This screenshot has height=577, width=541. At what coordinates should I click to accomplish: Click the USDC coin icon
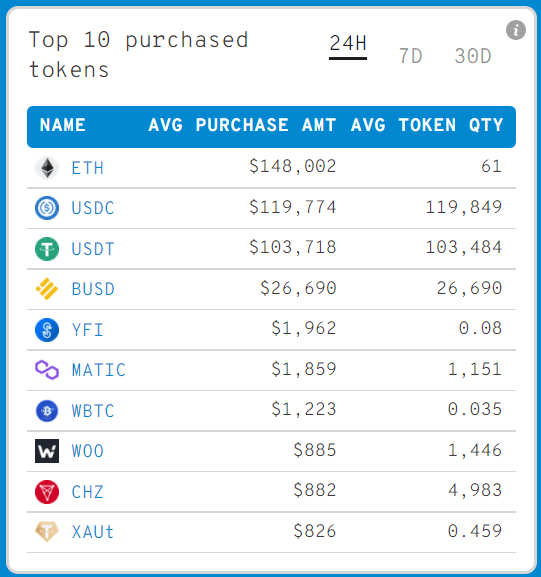47,208
